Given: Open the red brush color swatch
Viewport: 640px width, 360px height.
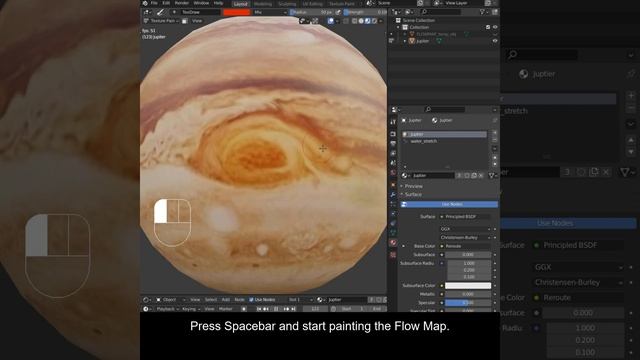Looking at the screenshot, I should click(x=236, y=12).
